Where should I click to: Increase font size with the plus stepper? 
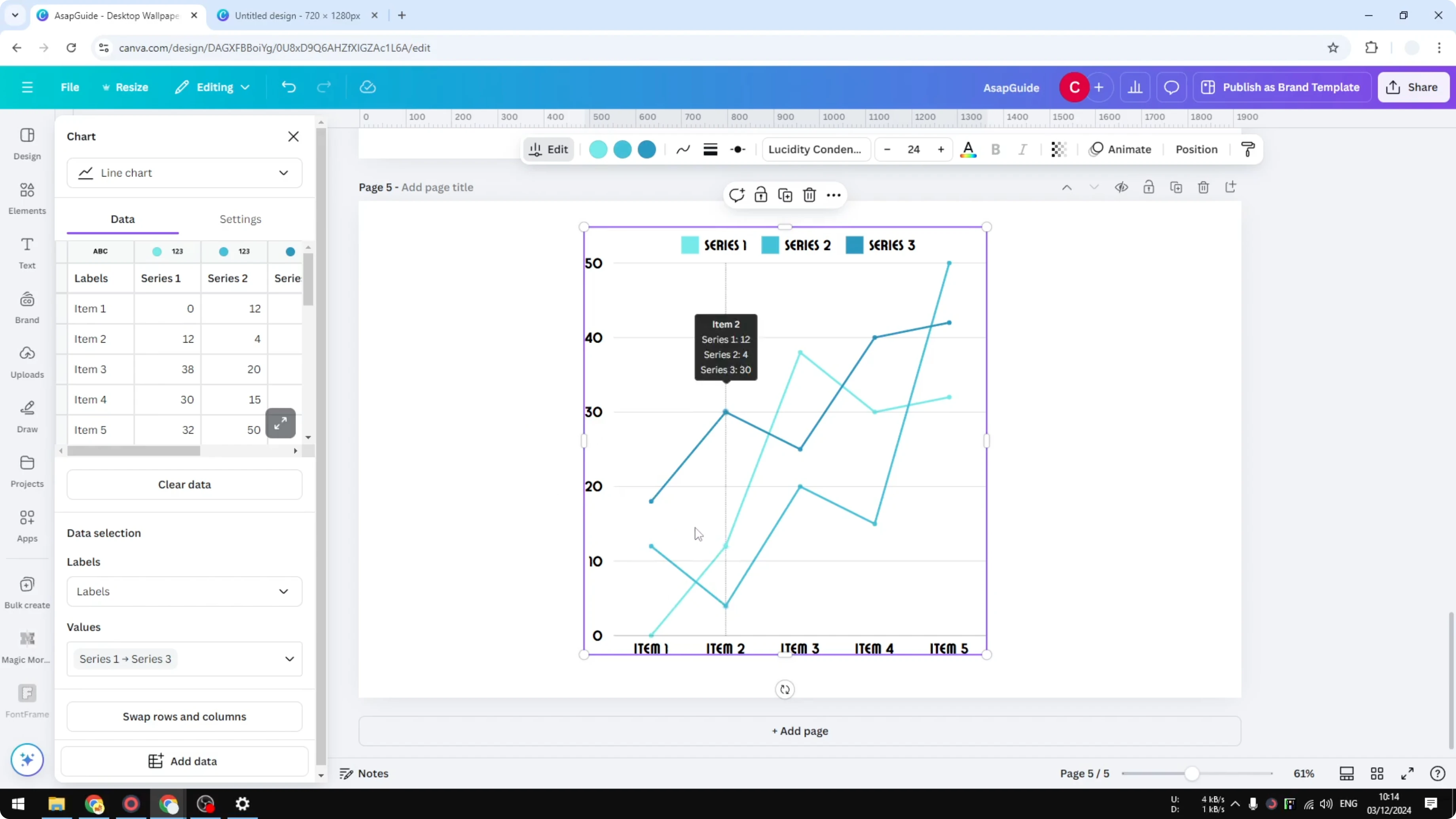[941, 149]
